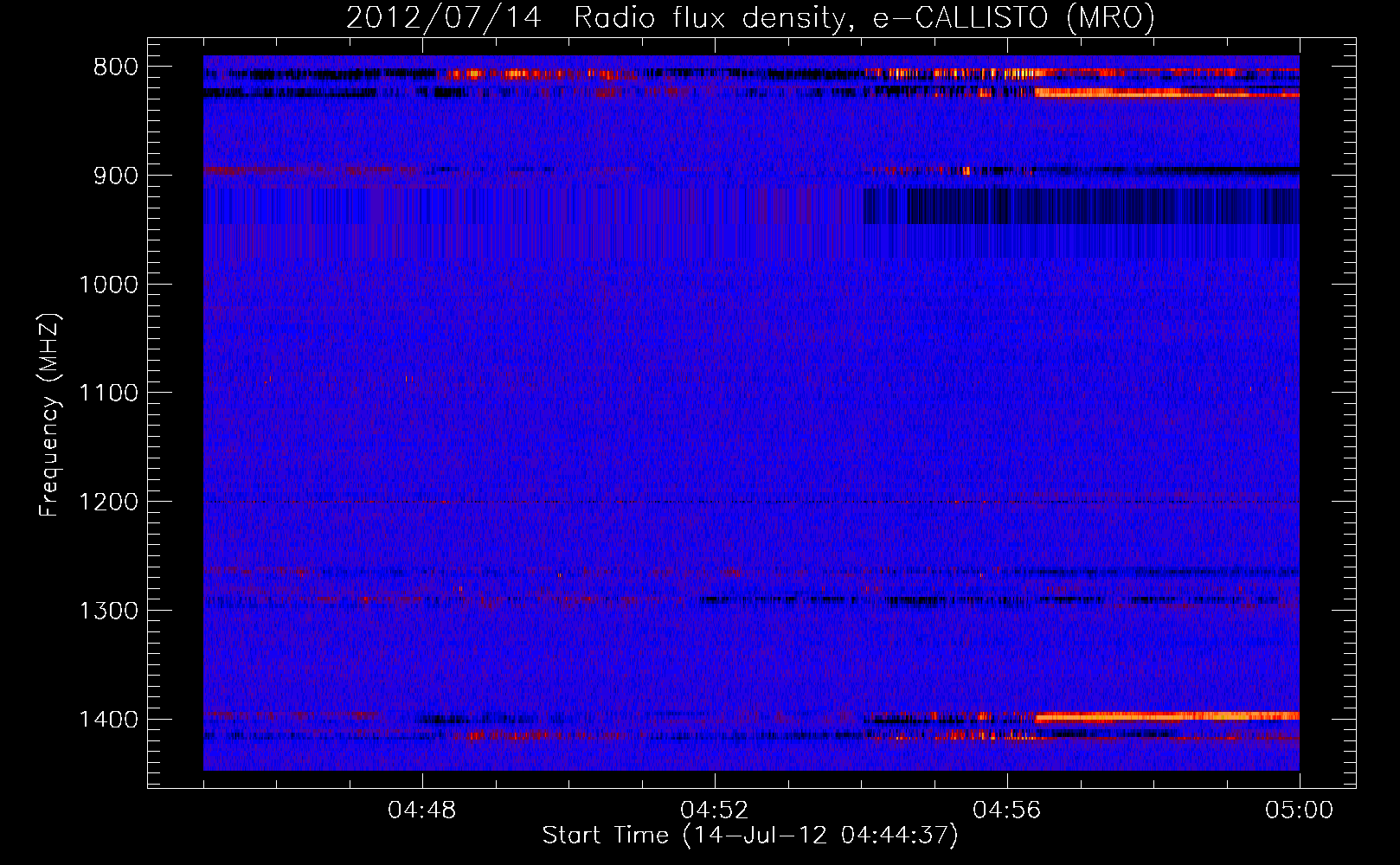
Task: Select the 1100 frequency tick label
Action: [108, 394]
